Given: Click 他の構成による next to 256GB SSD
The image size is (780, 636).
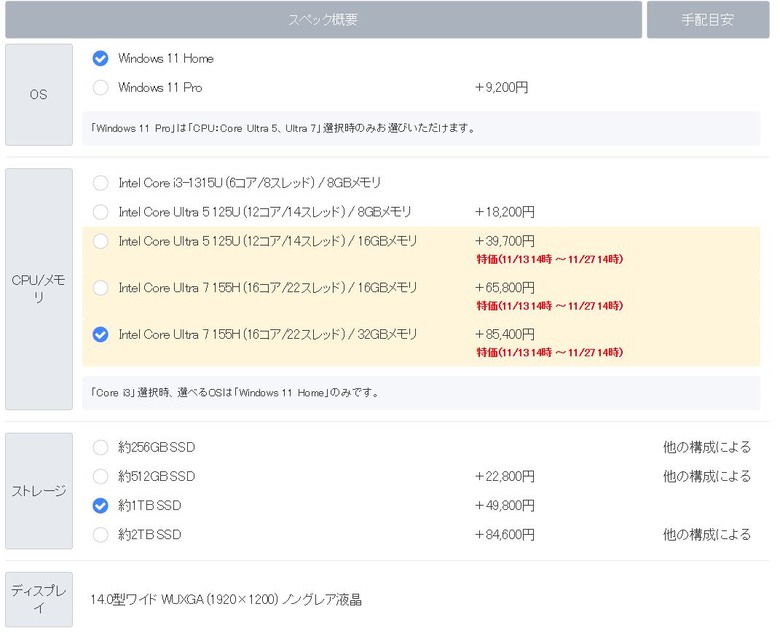Looking at the screenshot, I should click(x=707, y=447).
